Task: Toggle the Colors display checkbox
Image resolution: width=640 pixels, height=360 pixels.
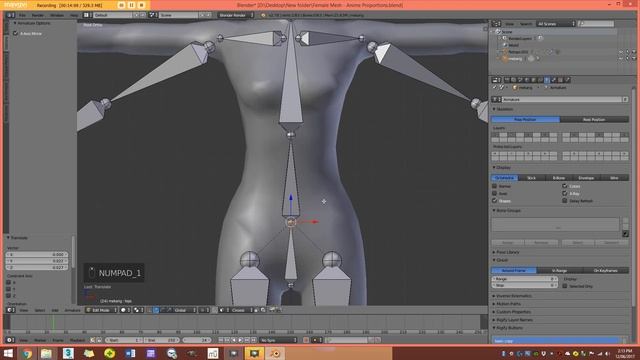Action: (x=565, y=186)
